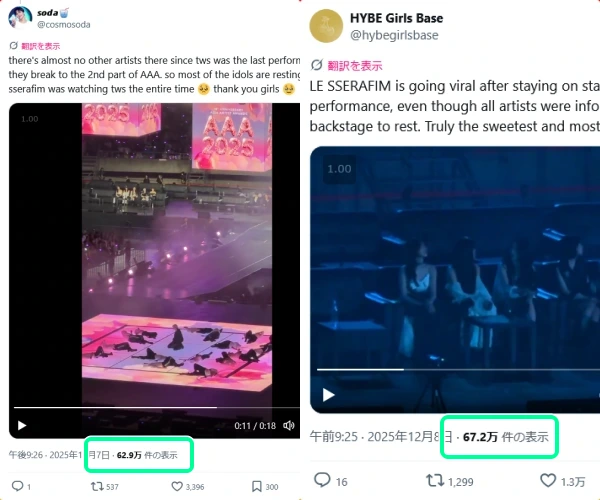Viewport: 600px width, 500px height.
Task: Play the right HYBE Girls Base video
Action: [329, 393]
